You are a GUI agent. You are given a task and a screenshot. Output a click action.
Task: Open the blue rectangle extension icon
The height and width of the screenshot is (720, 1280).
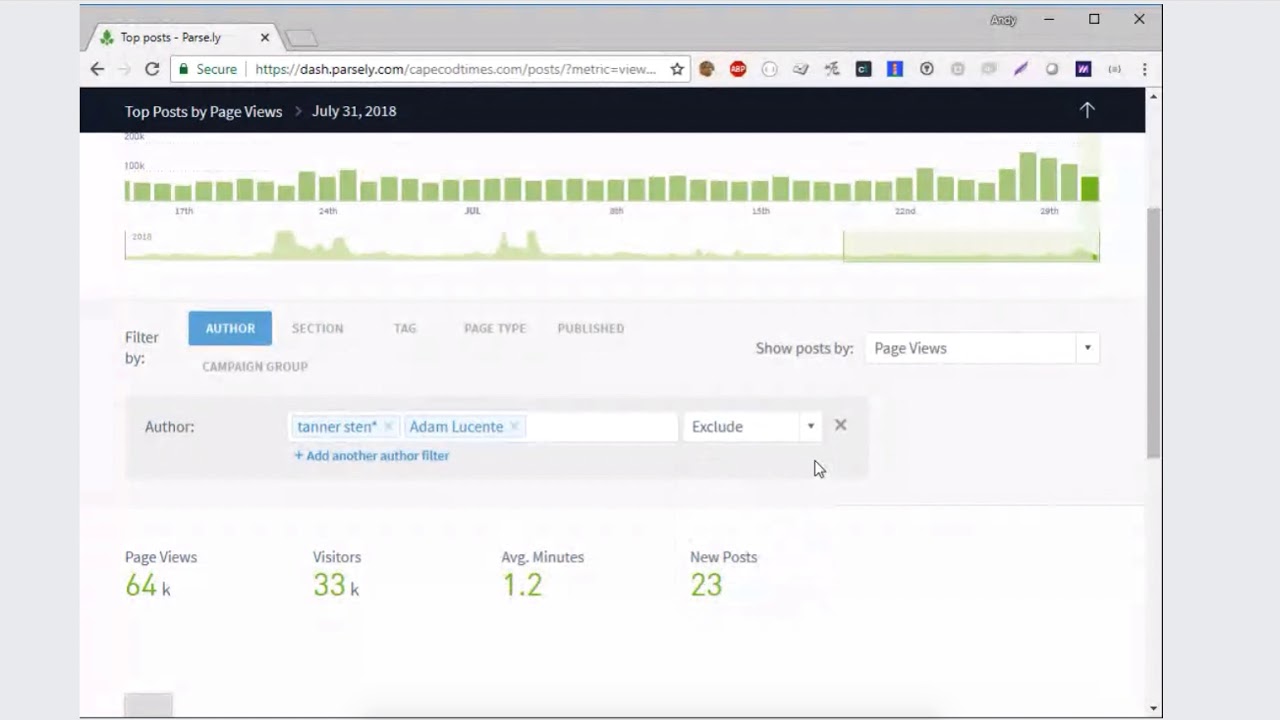(x=895, y=69)
